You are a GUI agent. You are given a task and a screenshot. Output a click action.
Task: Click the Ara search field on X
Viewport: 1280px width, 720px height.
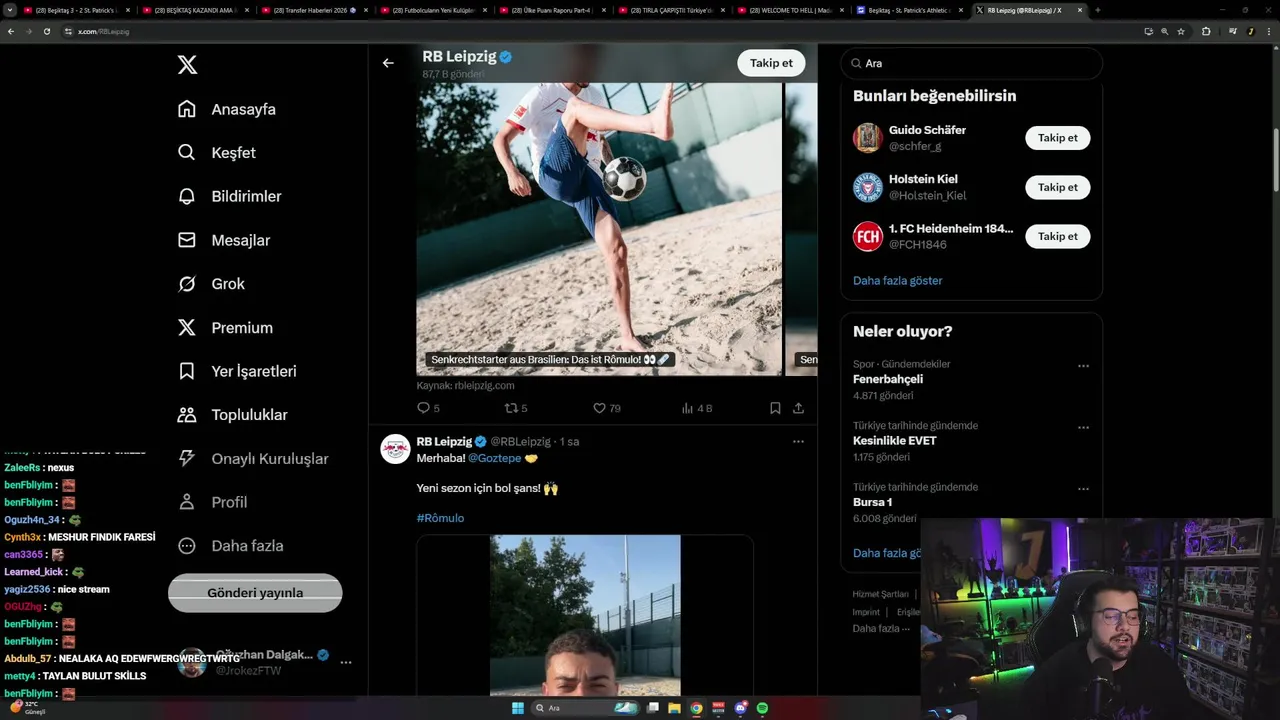coord(971,63)
